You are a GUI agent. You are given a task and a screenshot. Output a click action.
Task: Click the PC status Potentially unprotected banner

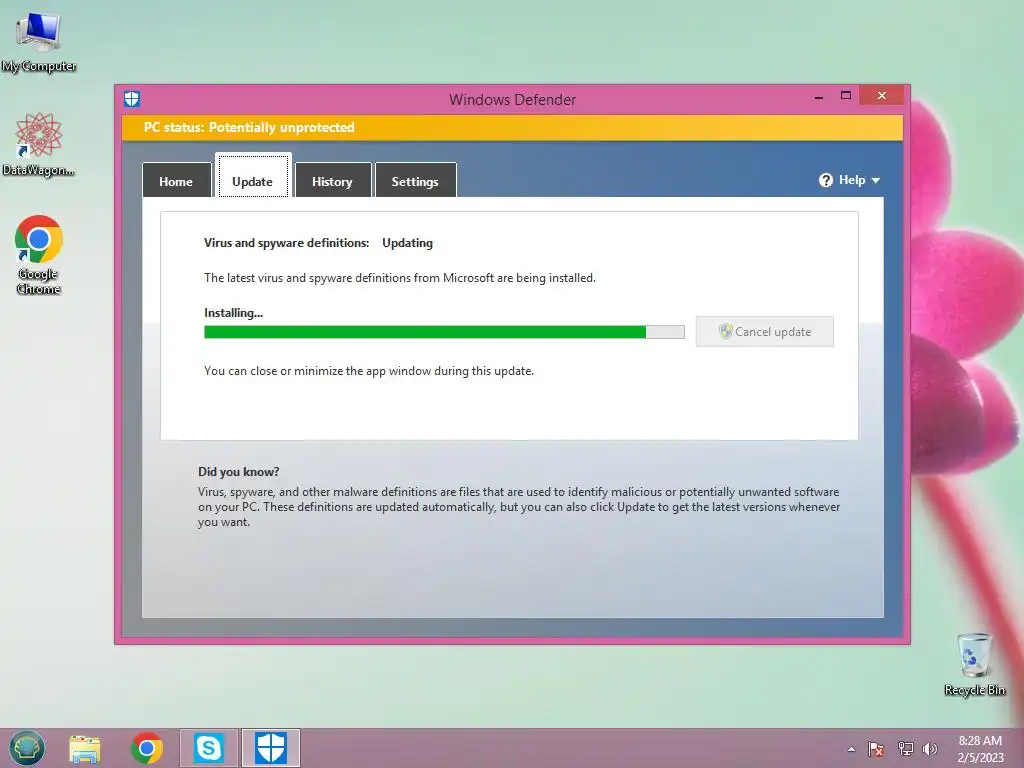(x=512, y=127)
